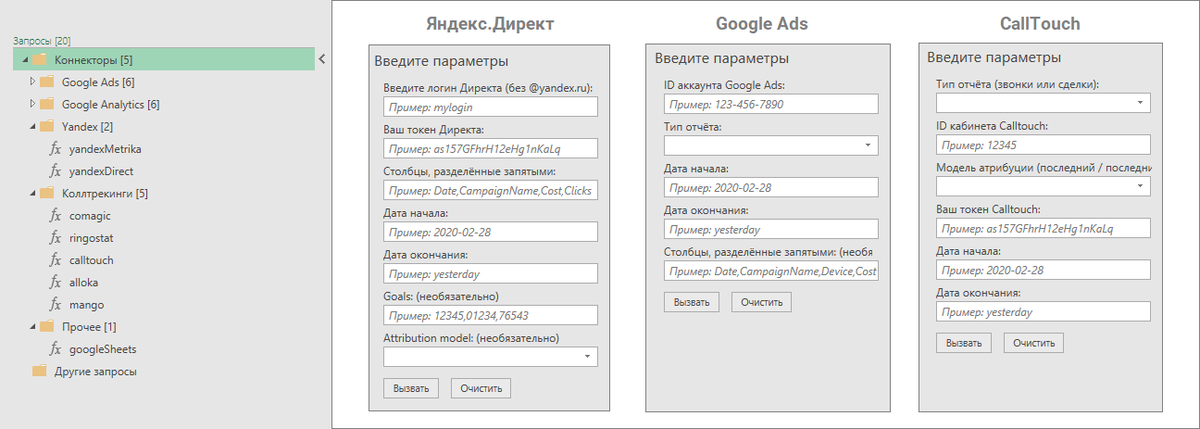Screen dimensions: 1200x429
Task: Collapse the Прочее [1] folder
Action: click(x=32, y=327)
